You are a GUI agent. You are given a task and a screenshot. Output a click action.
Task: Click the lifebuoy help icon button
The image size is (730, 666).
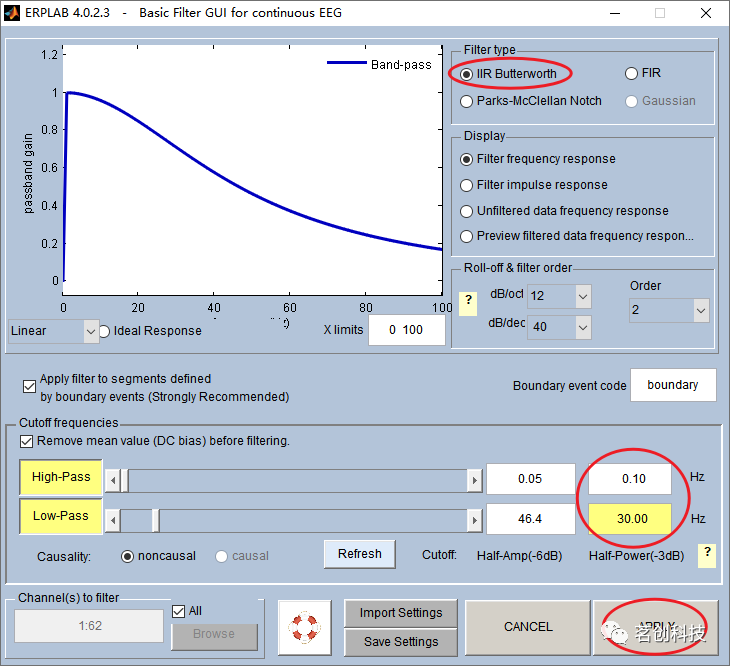tap(304, 627)
